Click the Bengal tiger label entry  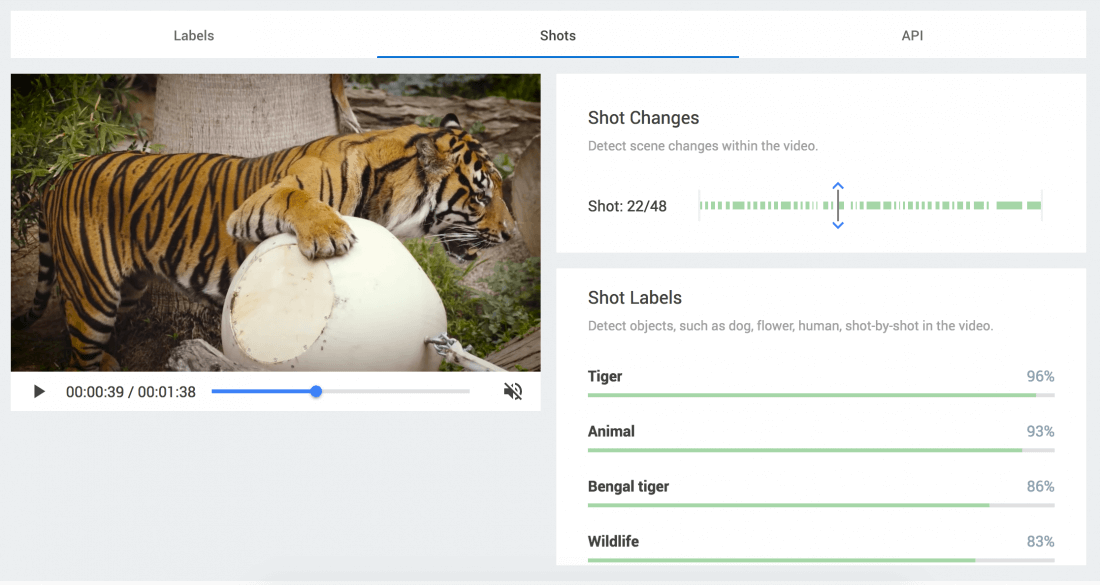pos(628,486)
